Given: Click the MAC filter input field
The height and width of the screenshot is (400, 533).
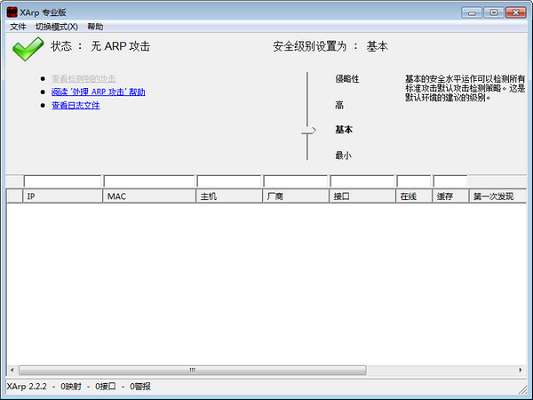Looking at the screenshot, I should pos(149,181).
